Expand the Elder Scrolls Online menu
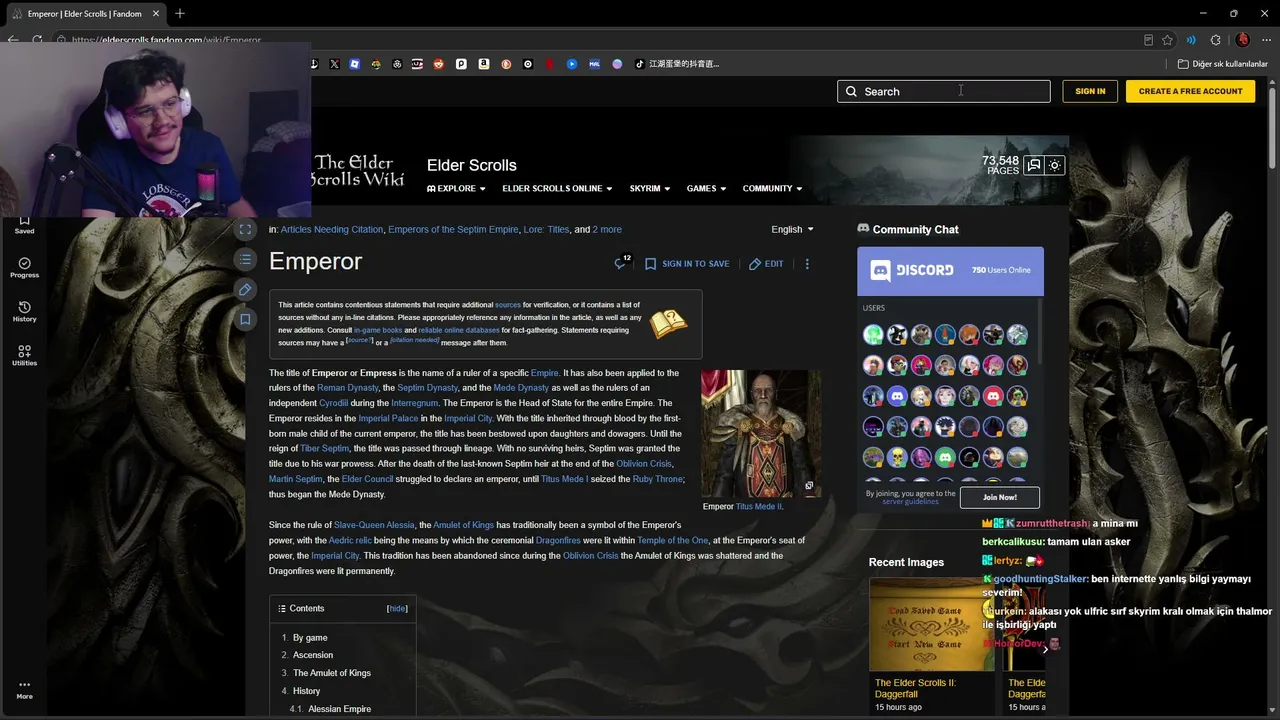This screenshot has height=720, width=1280. (x=558, y=188)
